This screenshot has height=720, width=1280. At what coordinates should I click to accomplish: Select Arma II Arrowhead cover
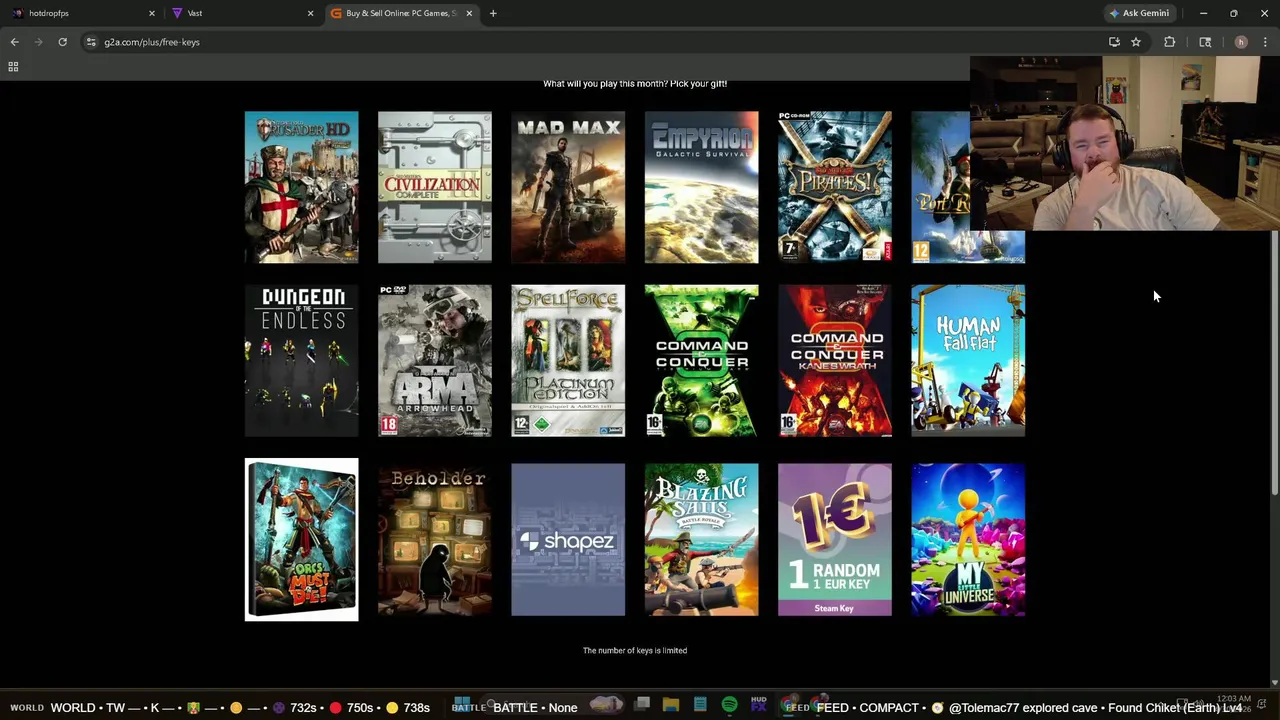tap(435, 361)
